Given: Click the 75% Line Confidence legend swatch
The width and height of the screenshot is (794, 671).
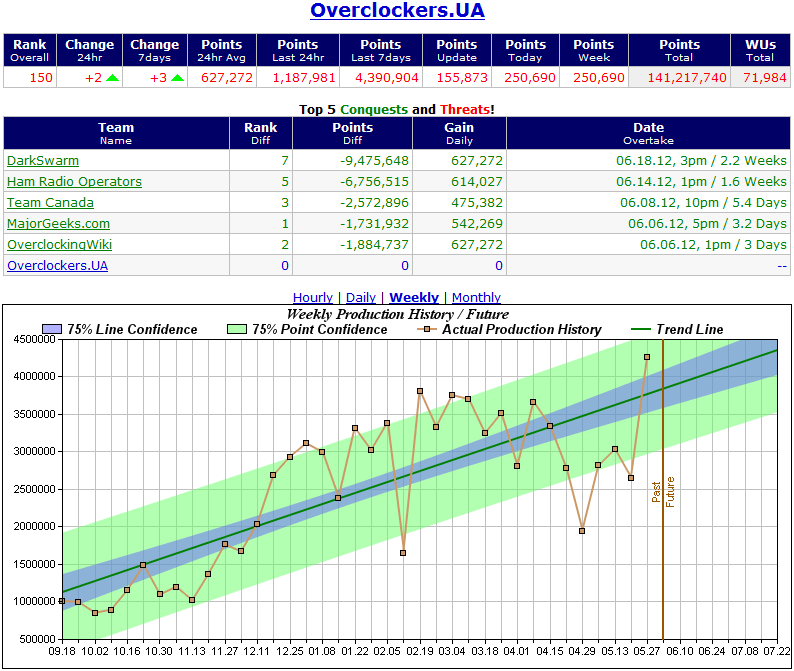Looking at the screenshot, I should coord(52,329).
